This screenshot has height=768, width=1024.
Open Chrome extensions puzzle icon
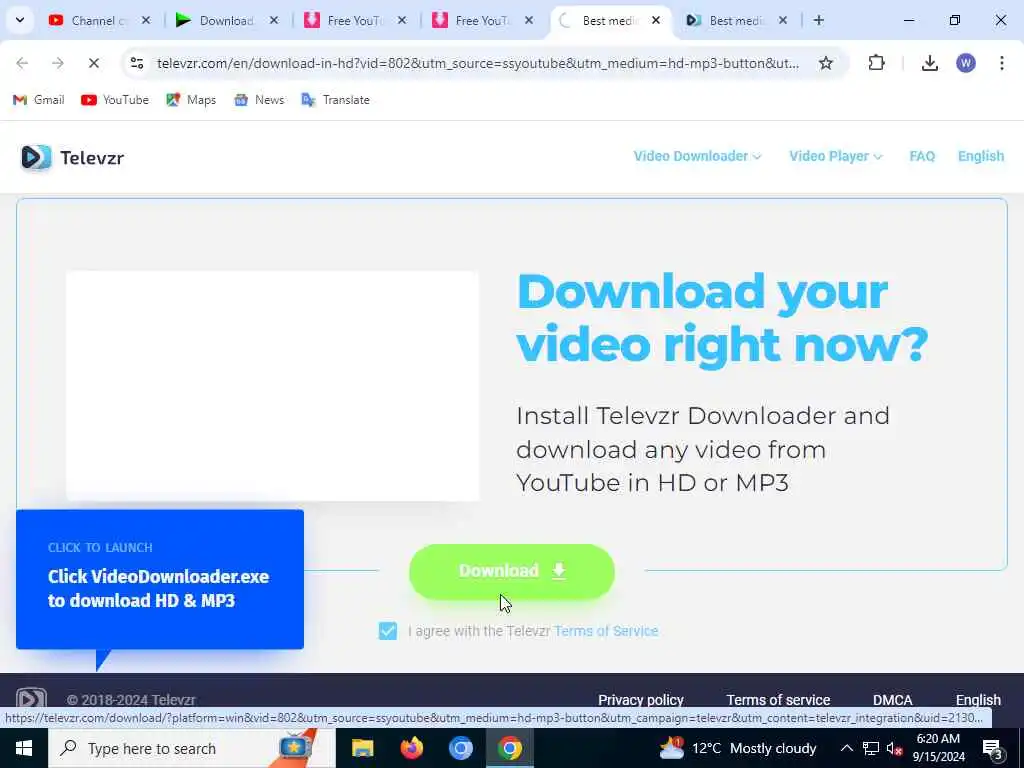[x=876, y=63]
